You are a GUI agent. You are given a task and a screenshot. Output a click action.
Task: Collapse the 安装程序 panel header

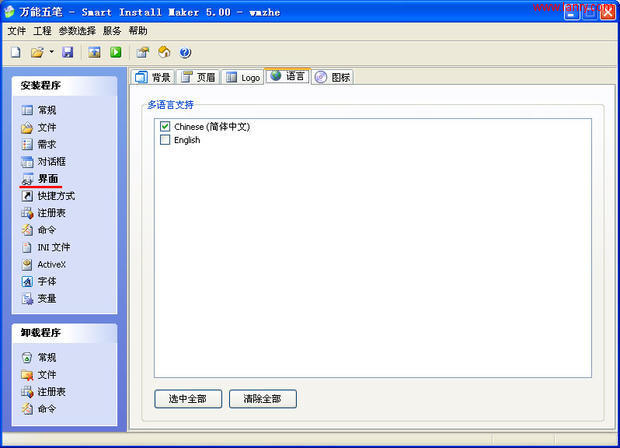[64, 85]
